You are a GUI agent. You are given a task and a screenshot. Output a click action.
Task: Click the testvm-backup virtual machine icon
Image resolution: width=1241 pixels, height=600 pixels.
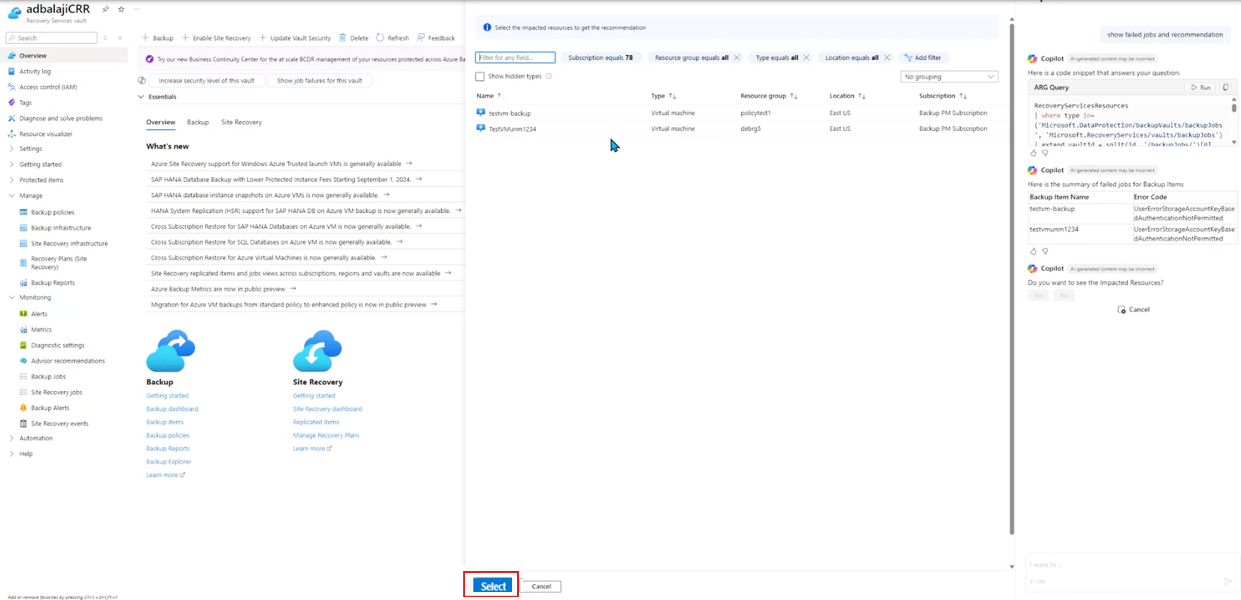[481, 113]
